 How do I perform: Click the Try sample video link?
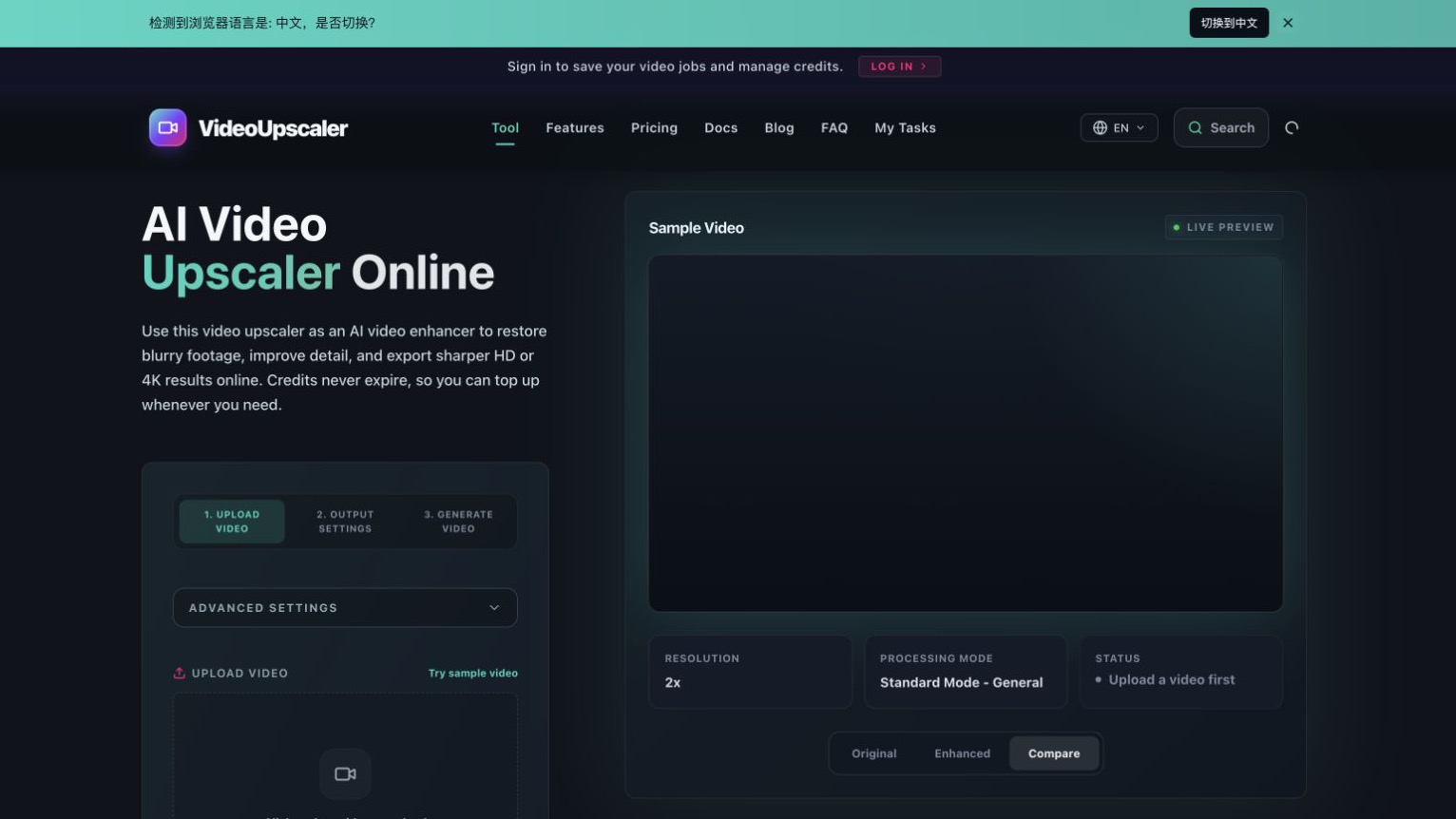472,673
